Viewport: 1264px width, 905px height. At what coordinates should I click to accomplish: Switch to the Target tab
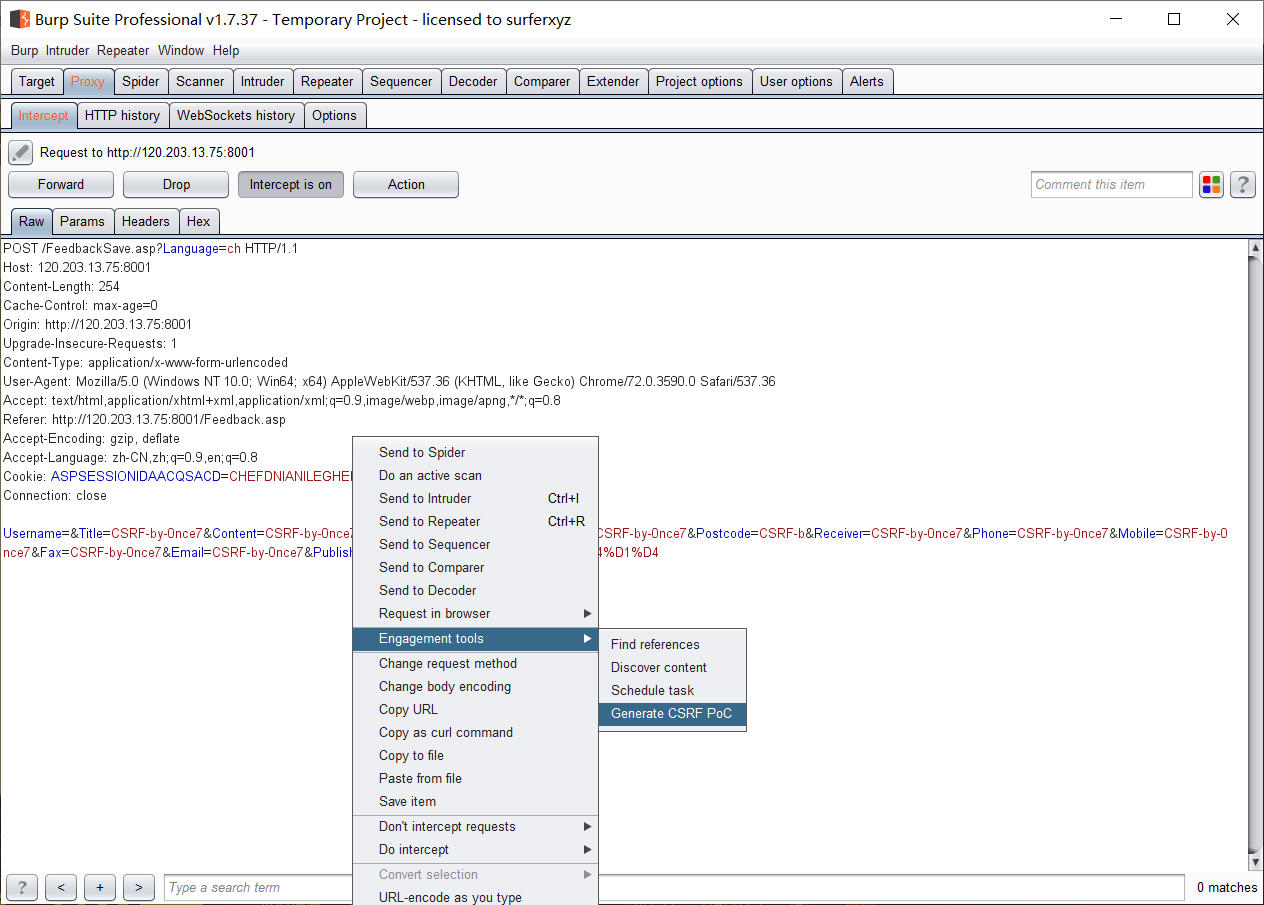(37, 82)
